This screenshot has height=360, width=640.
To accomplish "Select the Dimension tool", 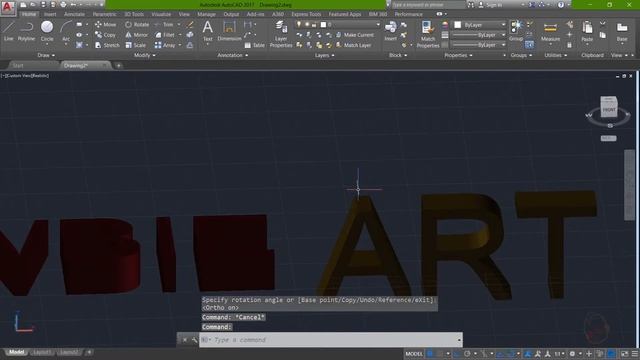I will (229, 31).
